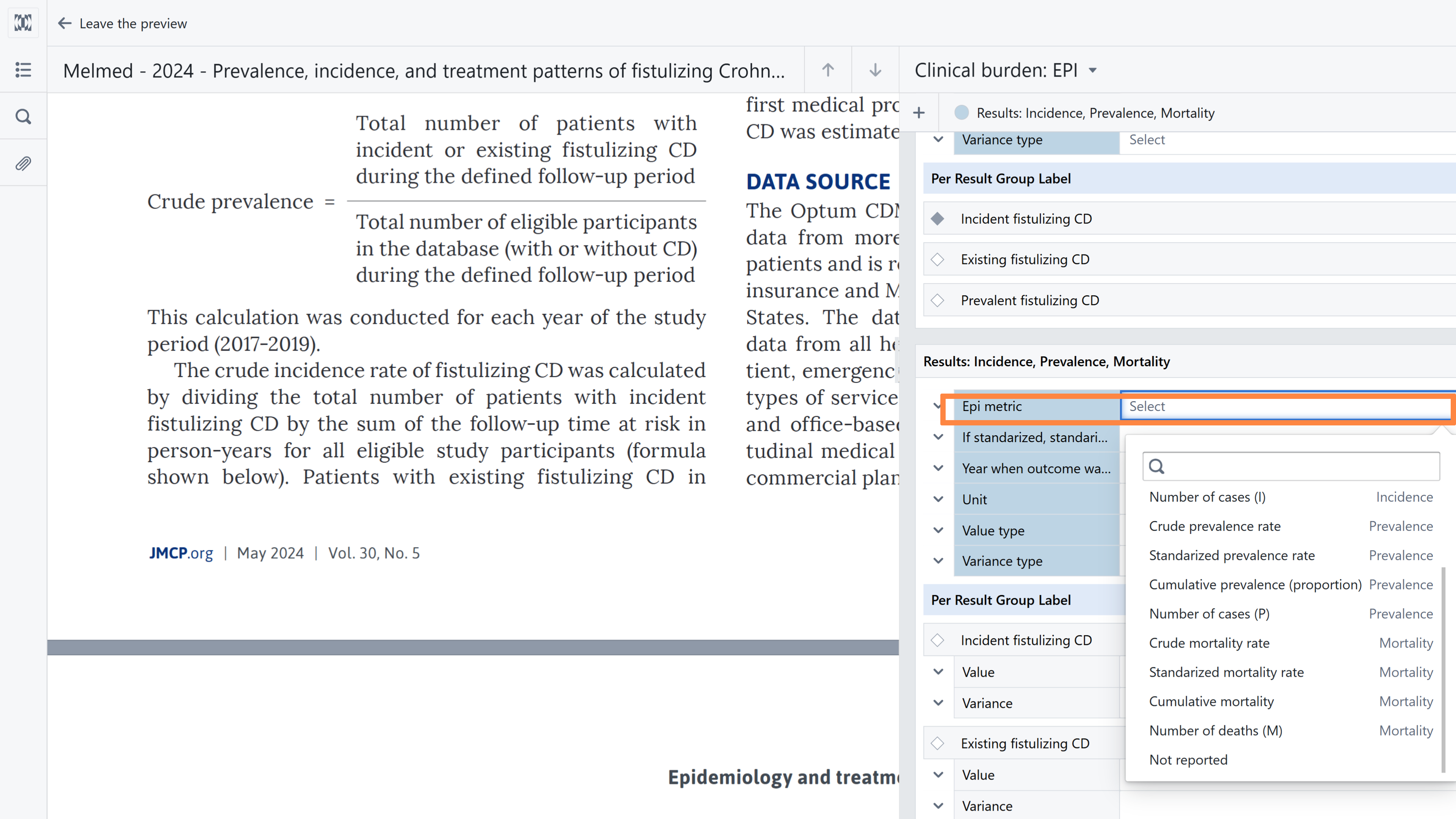
Task: Select Cumulative prevalence (proportion) option
Action: click(x=1291, y=584)
